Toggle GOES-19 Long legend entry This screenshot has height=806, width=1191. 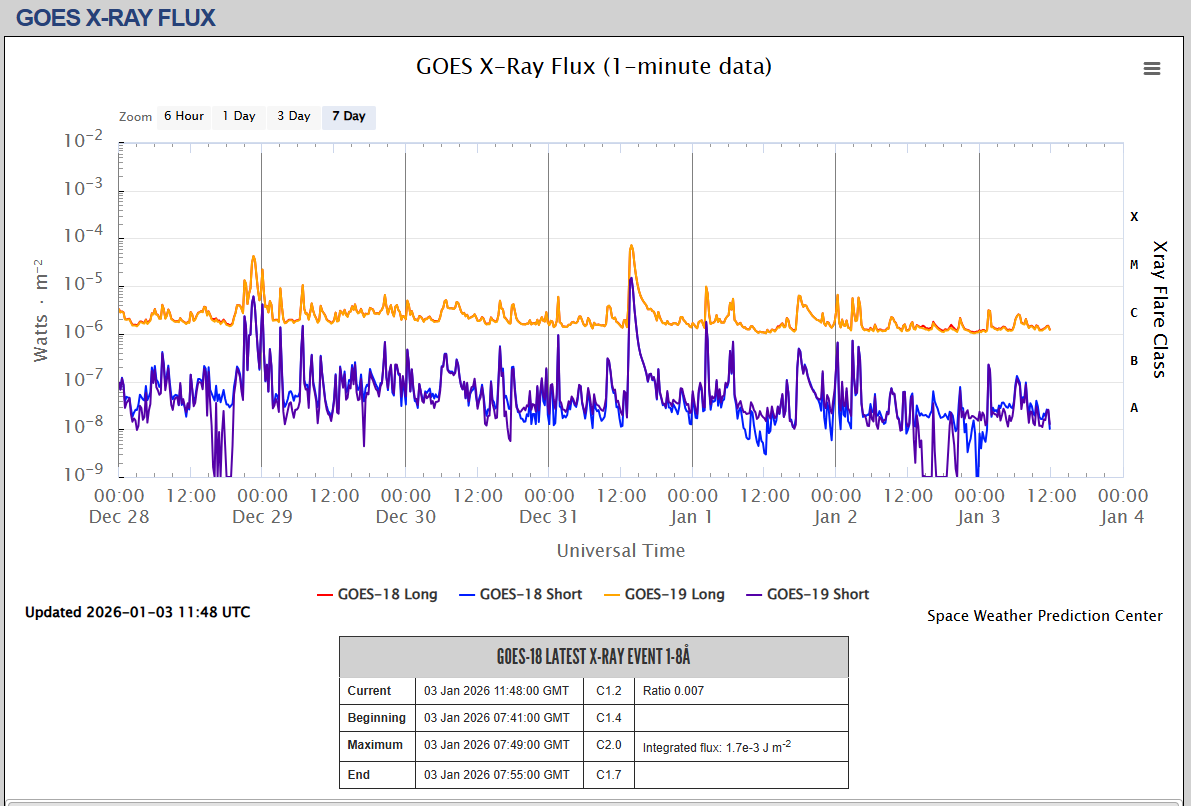pos(664,594)
